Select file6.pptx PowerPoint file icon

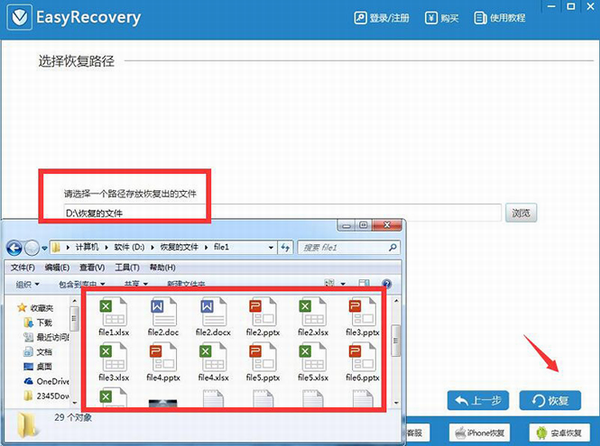point(362,362)
